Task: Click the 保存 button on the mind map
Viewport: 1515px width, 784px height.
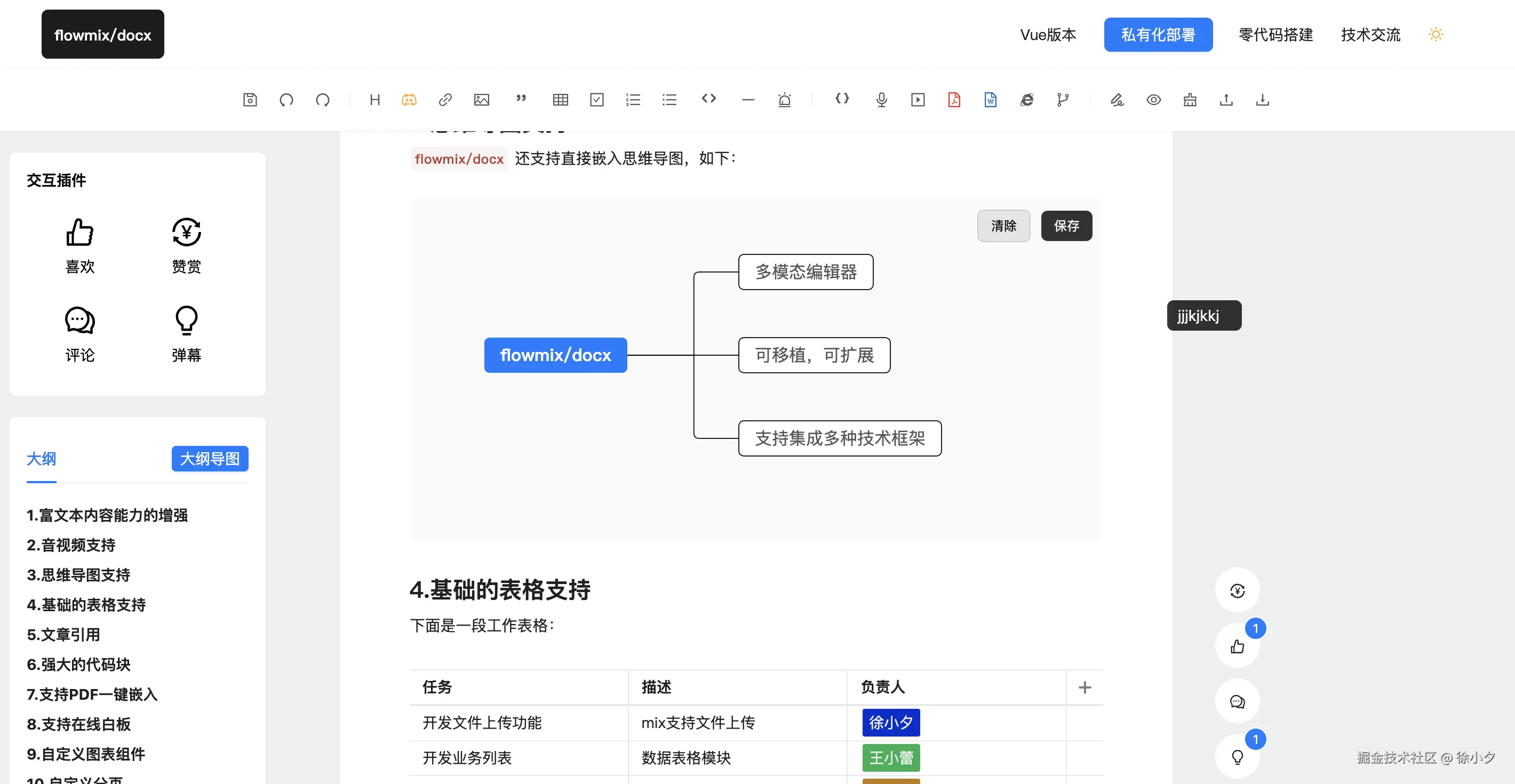Action: click(1066, 225)
